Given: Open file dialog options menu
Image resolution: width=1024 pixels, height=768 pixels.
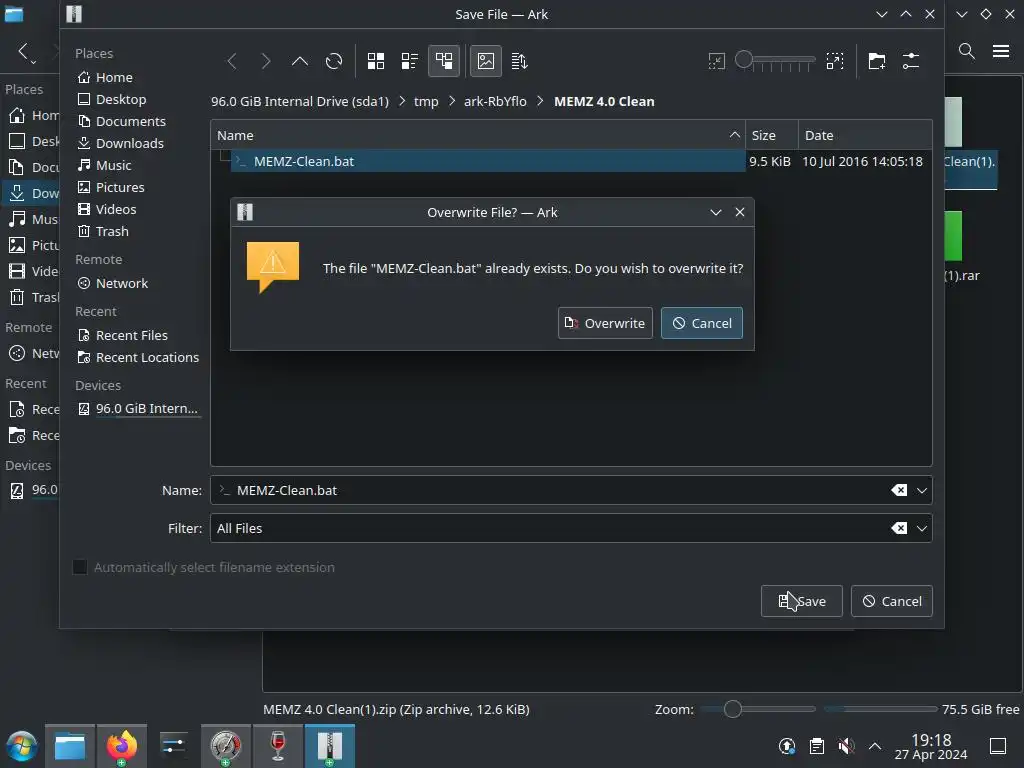Looking at the screenshot, I should pyautogui.click(x=911, y=61).
